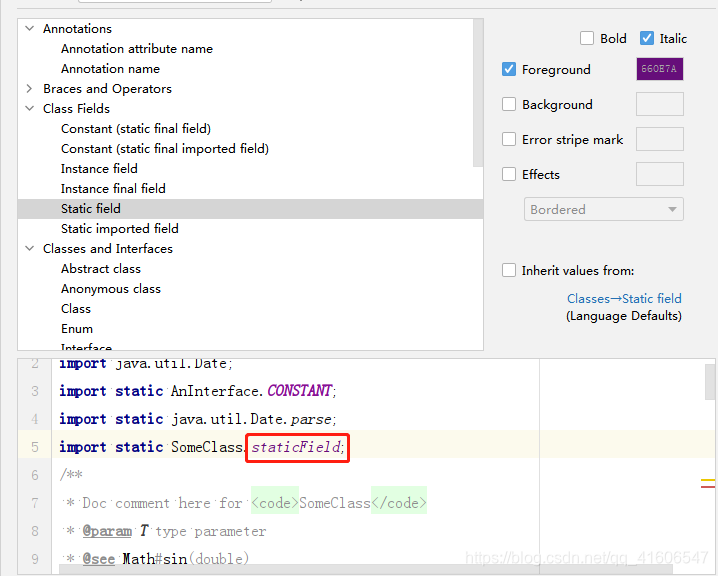The height and width of the screenshot is (576, 718).
Task: Click staticField in the preview code
Action: click(295, 447)
